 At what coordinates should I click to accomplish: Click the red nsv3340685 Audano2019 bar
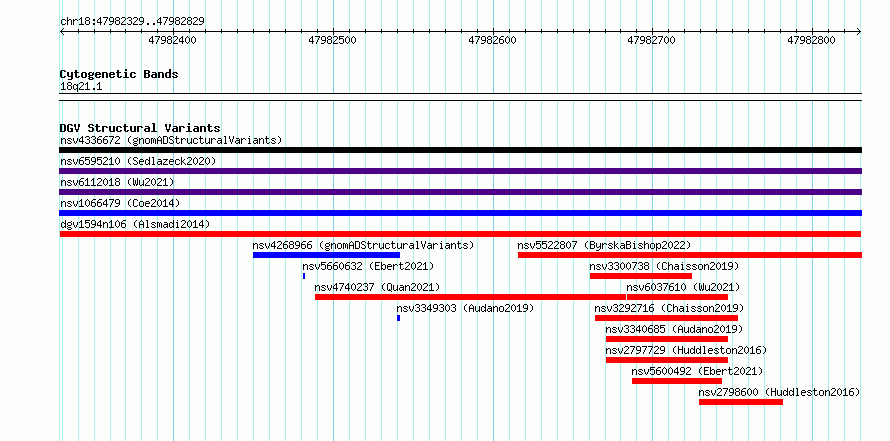pyautogui.click(x=667, y=339)
